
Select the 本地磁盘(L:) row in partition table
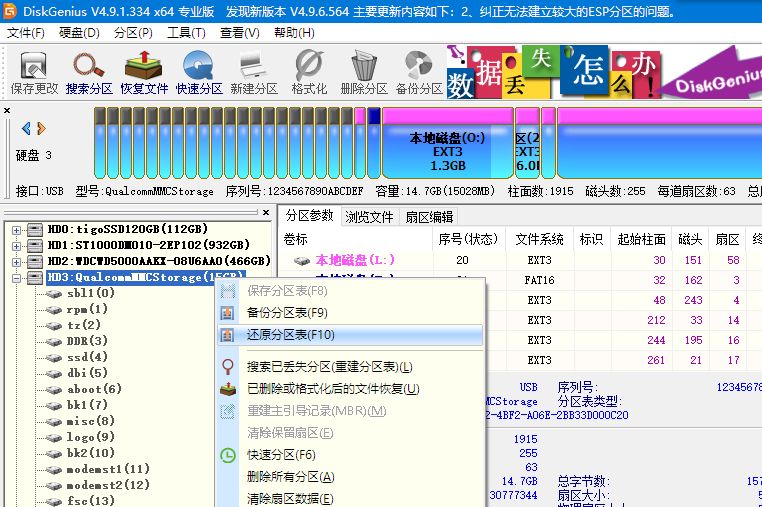click(520, 260)
